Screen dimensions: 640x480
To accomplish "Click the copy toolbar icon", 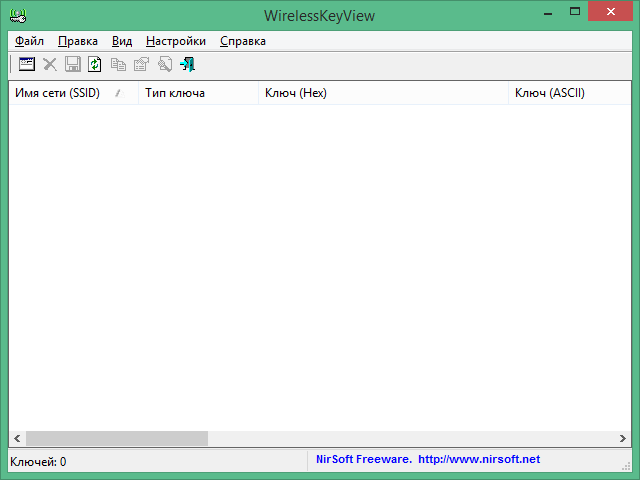I will [x=118, y=64].
